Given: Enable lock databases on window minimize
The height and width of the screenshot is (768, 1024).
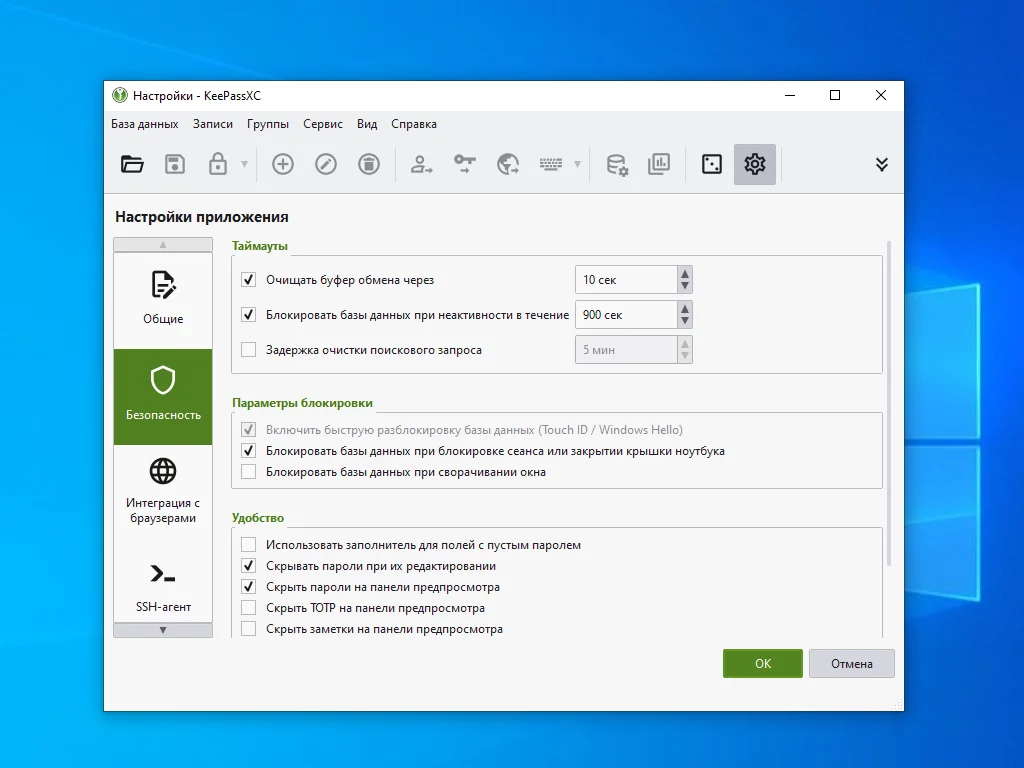Looking at the screenshot, I should [x=249, y=472].
